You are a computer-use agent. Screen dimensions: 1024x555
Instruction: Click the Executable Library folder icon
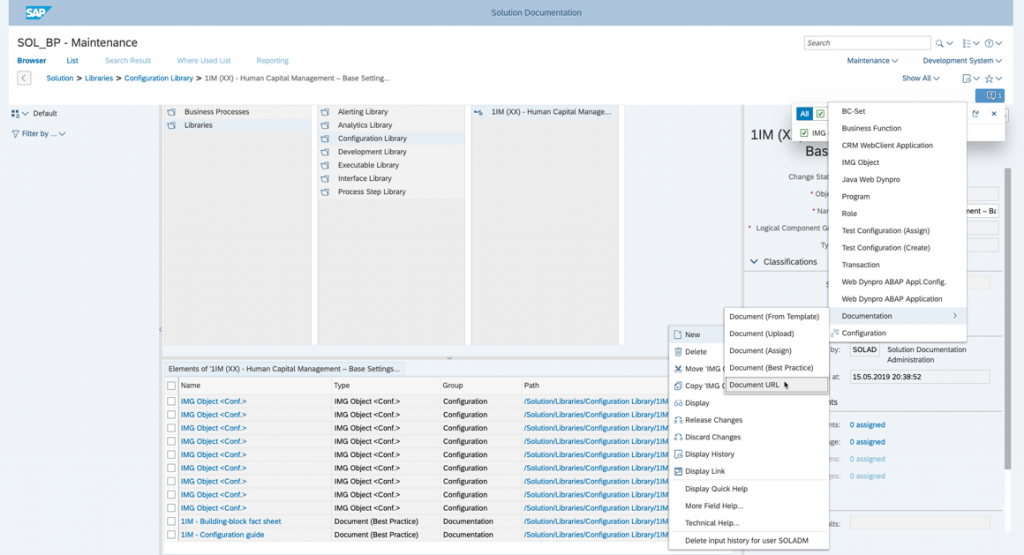click(325, 165)
